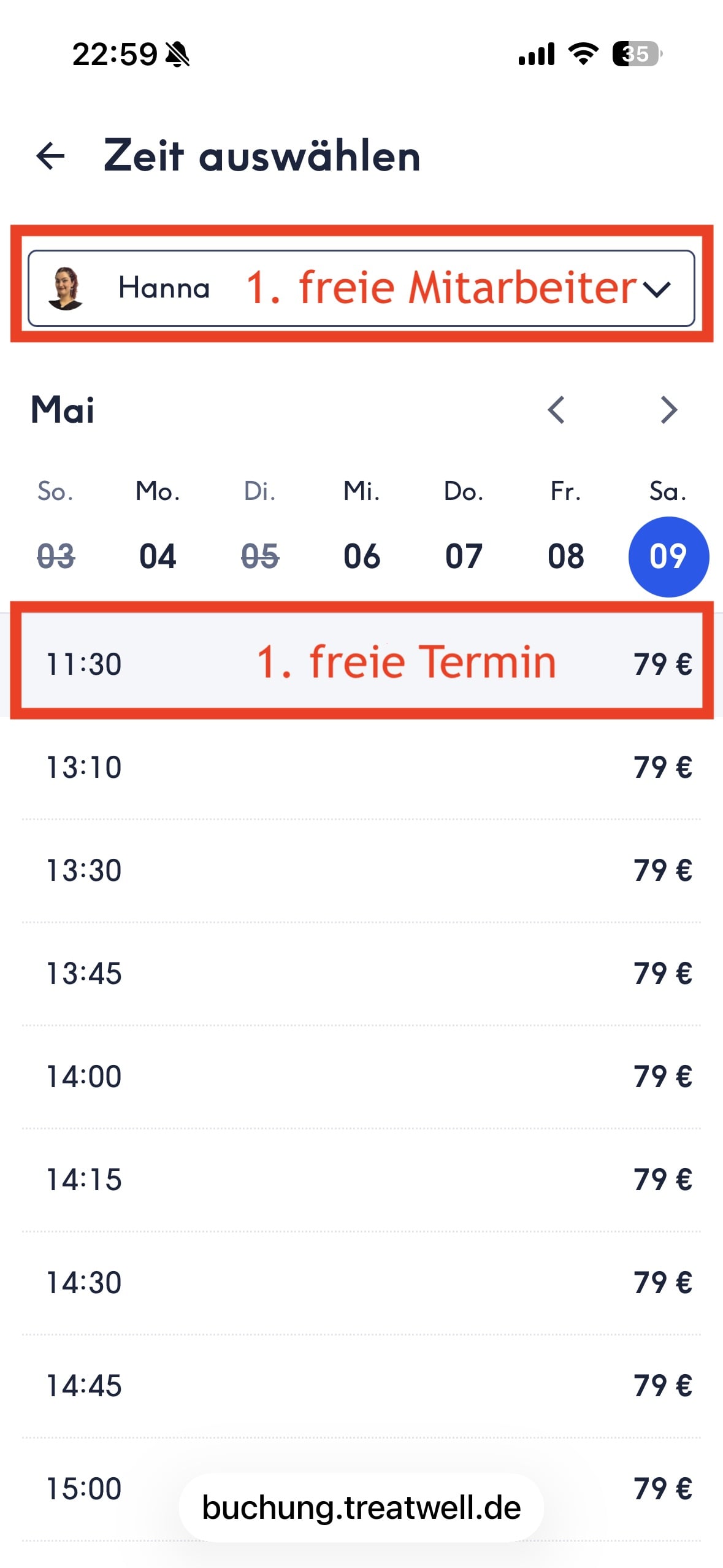Tap the back arrow icon

point(50,156)
